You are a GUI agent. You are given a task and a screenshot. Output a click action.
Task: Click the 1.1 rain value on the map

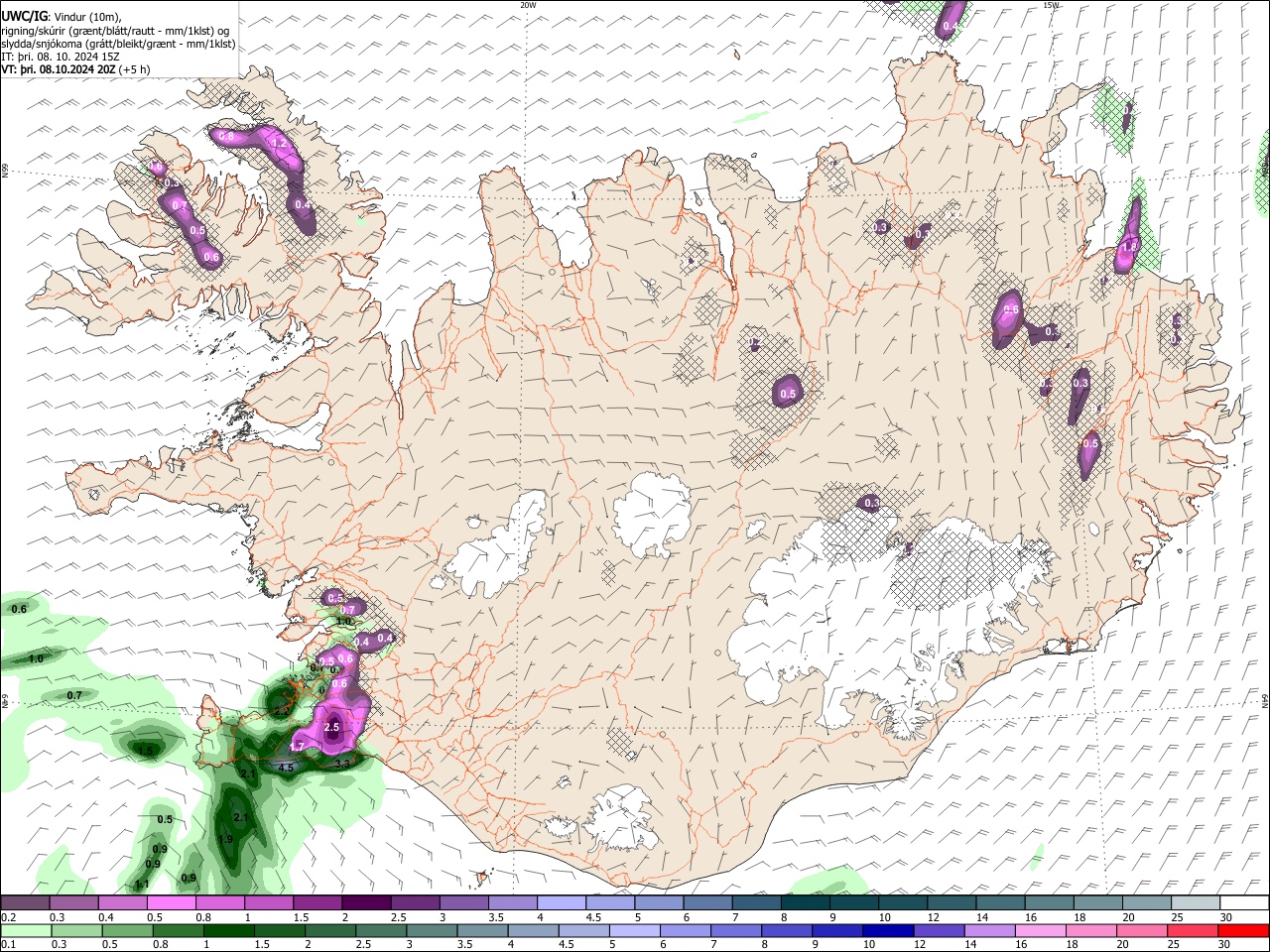[142, 885]
